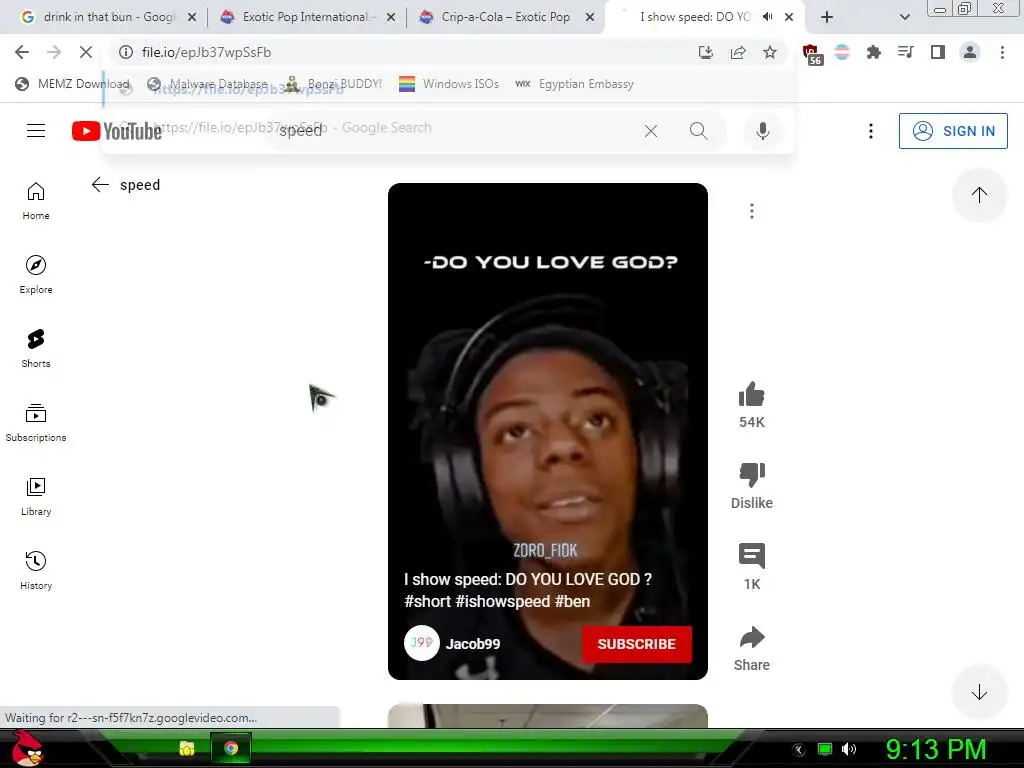Open the media control button
Screen dimensions: 1024x768
(x=905, y=52)
